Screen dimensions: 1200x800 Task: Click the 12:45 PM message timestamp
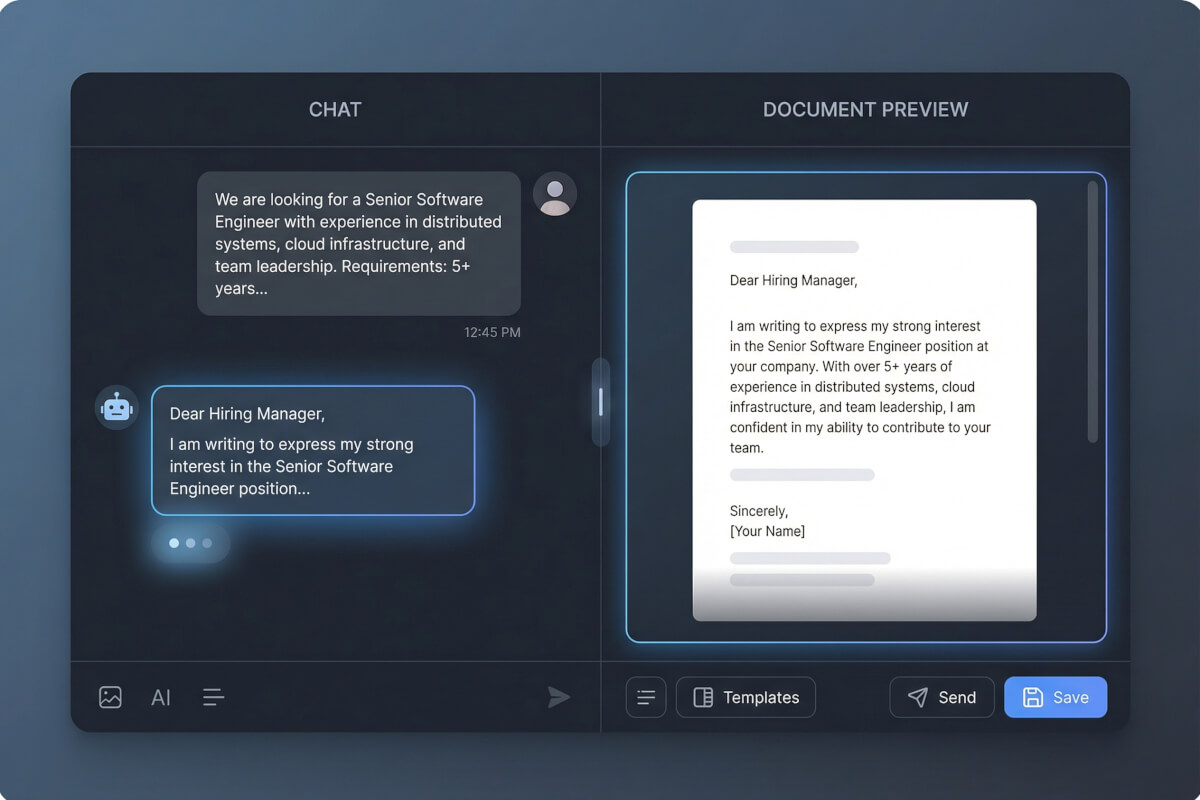[492, 332]
